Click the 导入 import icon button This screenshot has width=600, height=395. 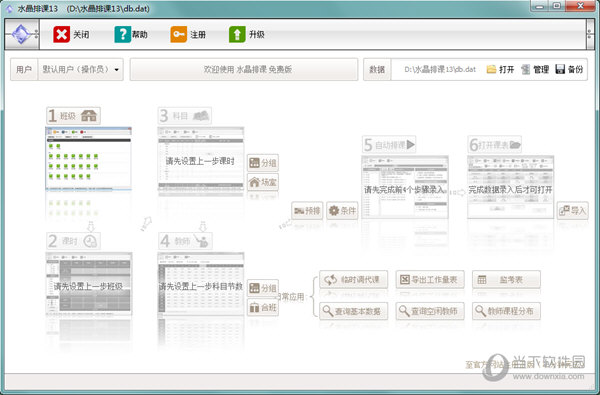click(x=573, y=211)
